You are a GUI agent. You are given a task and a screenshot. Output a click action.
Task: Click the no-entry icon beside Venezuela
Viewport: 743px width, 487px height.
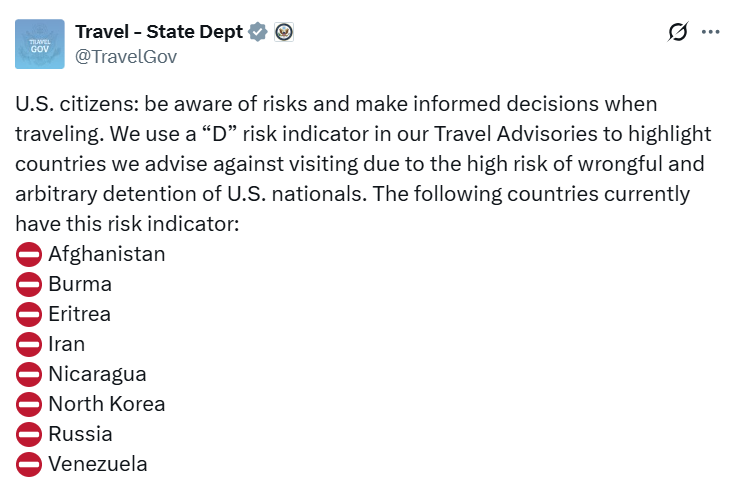[29, 464]
